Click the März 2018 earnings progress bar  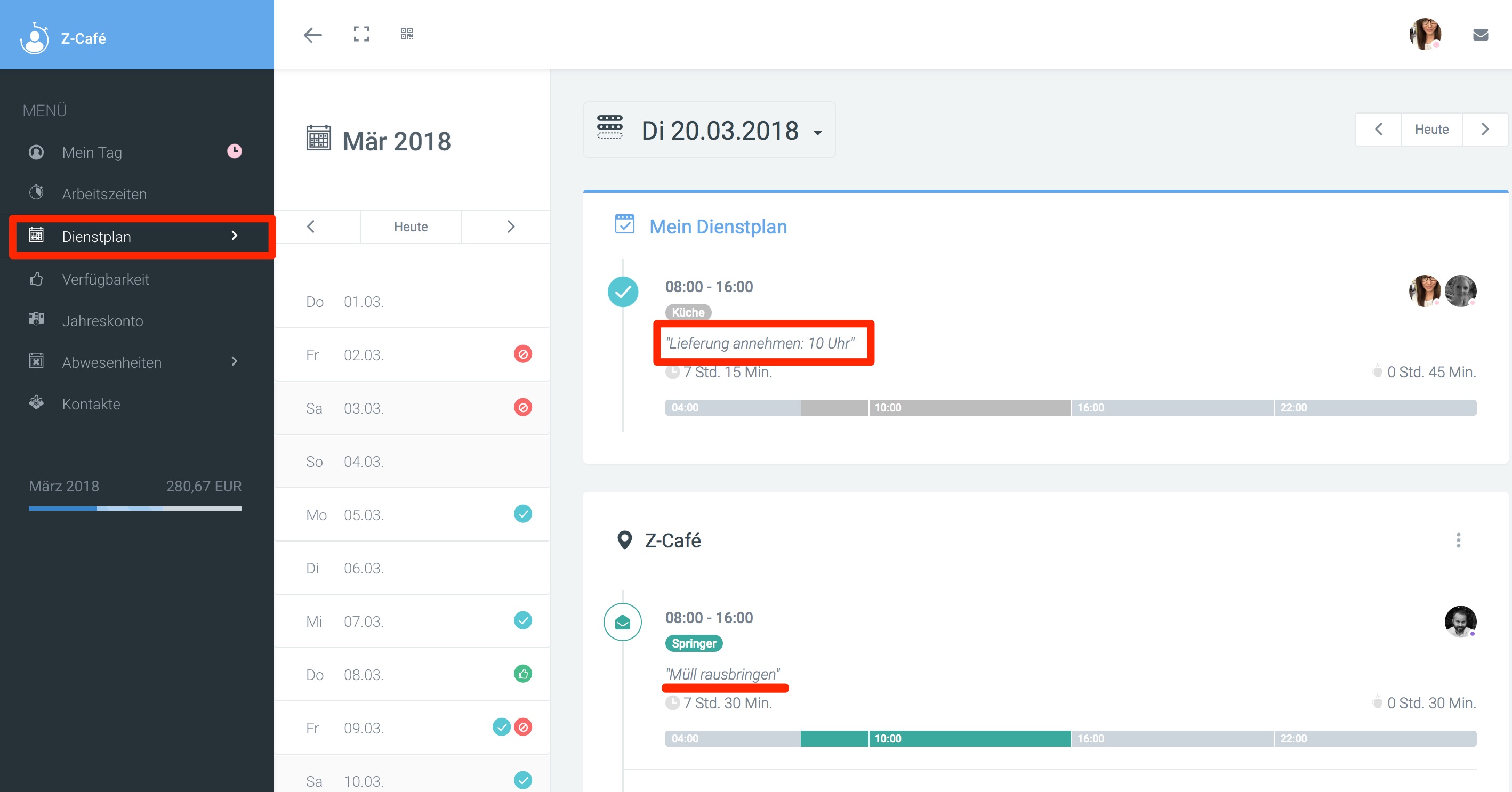coord(135,508)
